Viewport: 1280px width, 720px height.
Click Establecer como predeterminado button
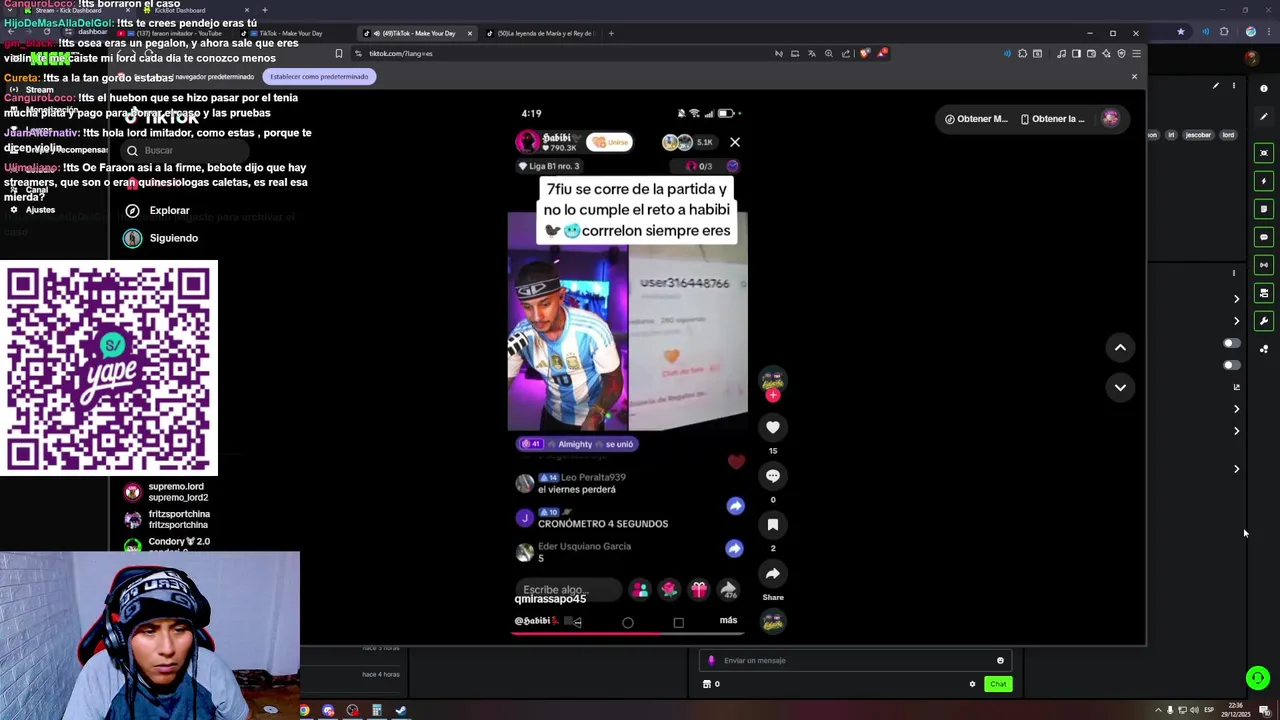pyautogui.click(x=319, y=76)
